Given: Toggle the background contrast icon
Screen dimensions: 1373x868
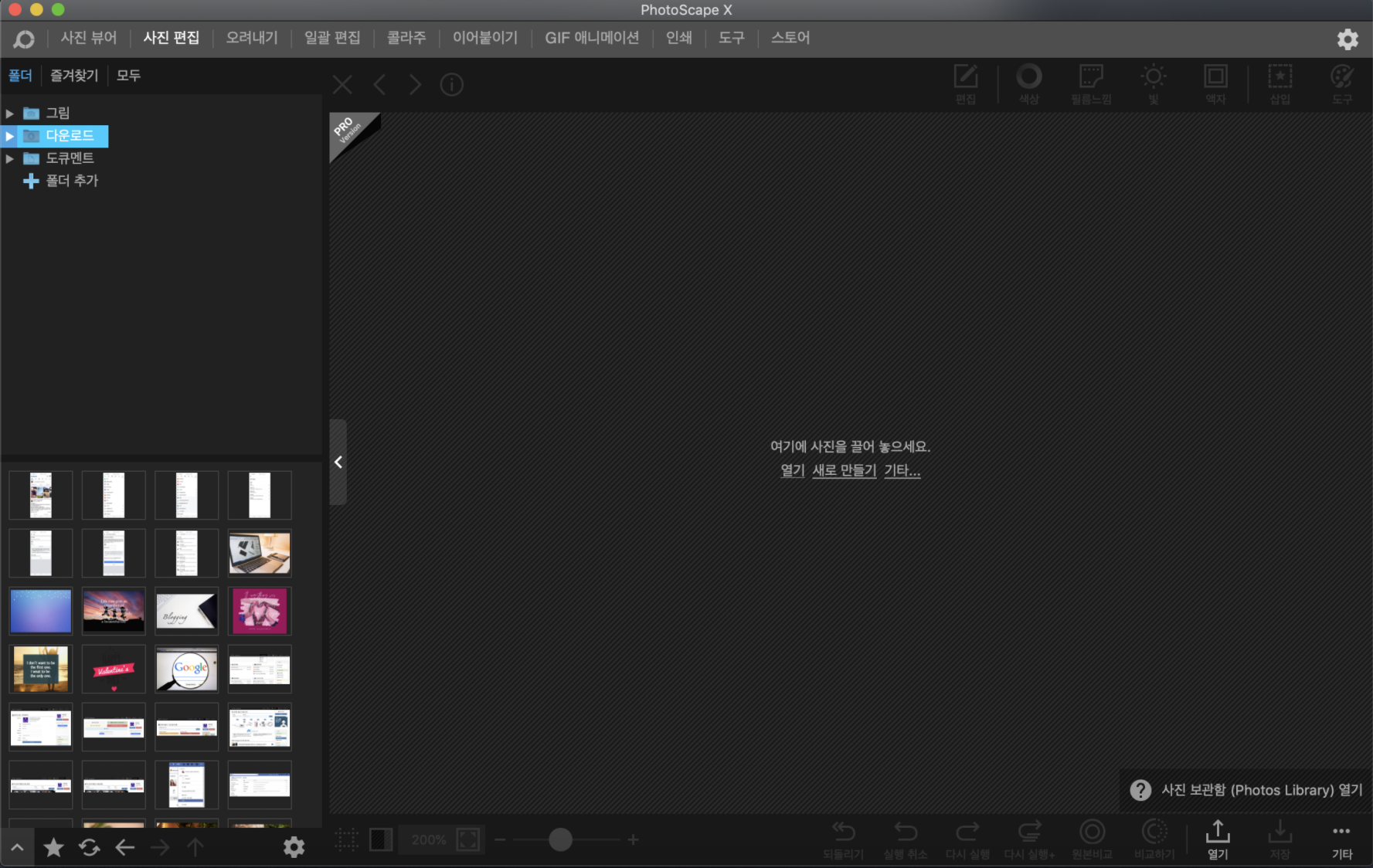Looking at the screenshot, I should [381, 839].
